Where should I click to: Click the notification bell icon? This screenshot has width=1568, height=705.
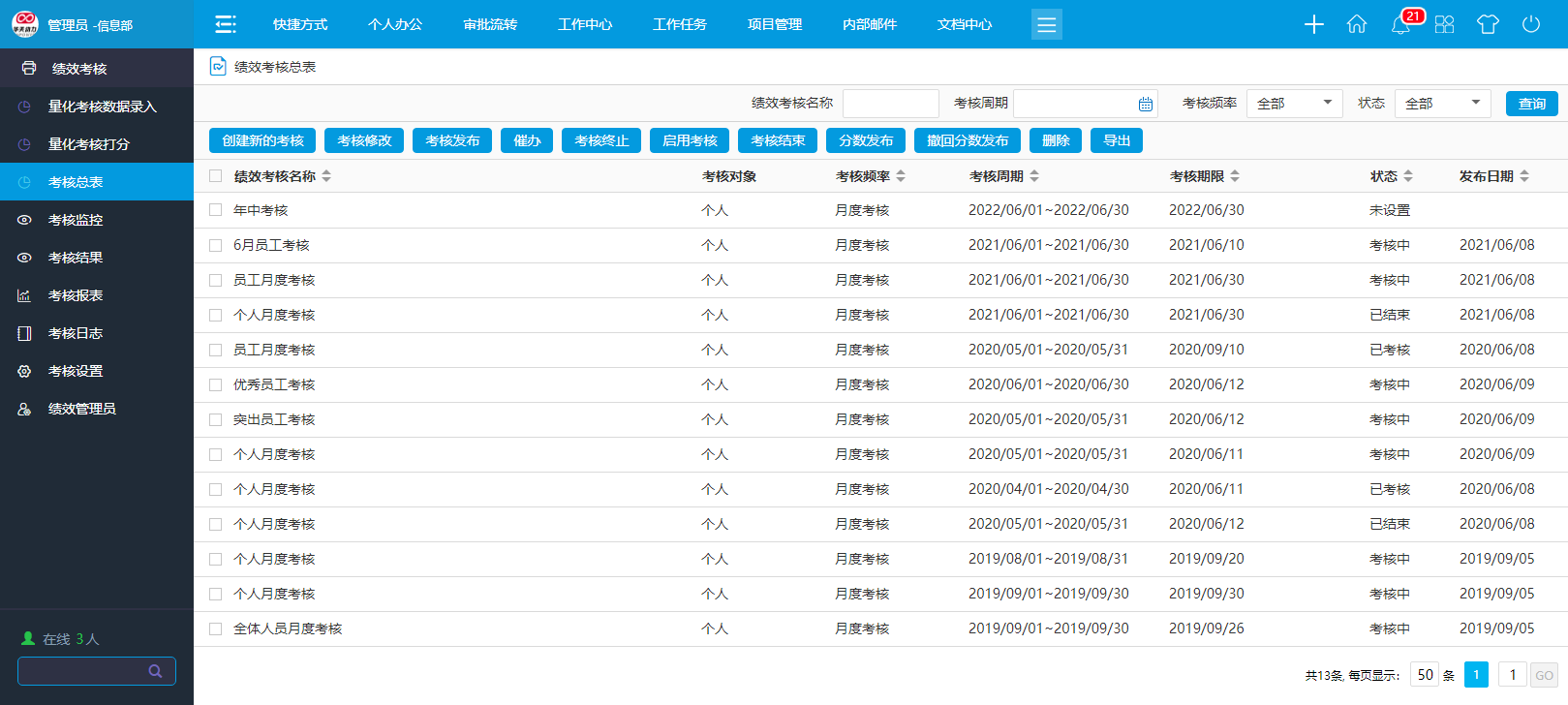(x=1400, y=25)
